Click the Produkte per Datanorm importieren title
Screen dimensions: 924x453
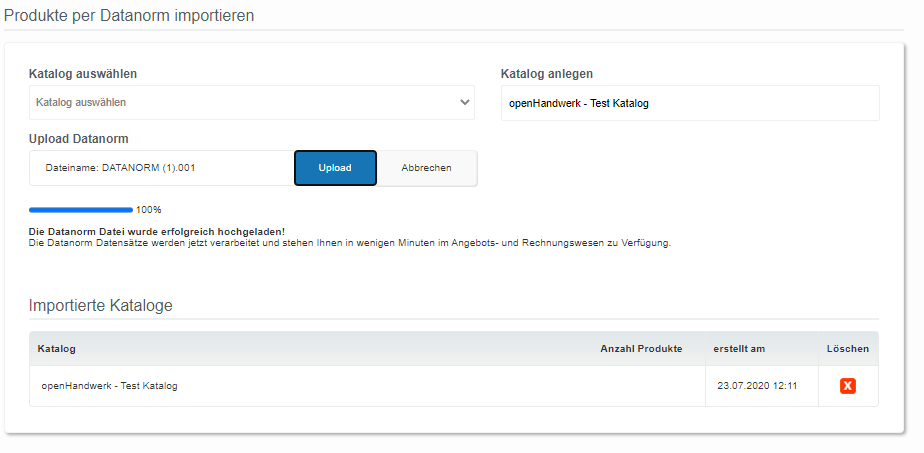(129, 15)
